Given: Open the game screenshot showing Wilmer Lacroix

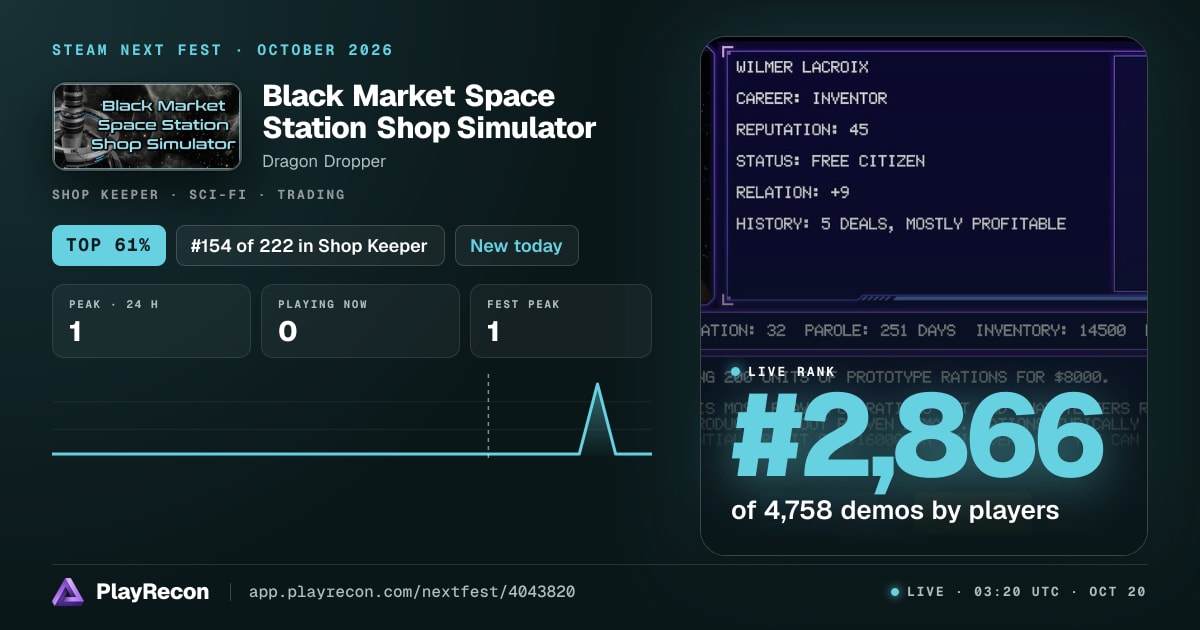Looking at the screenshot, I should (x=924, y=296).
